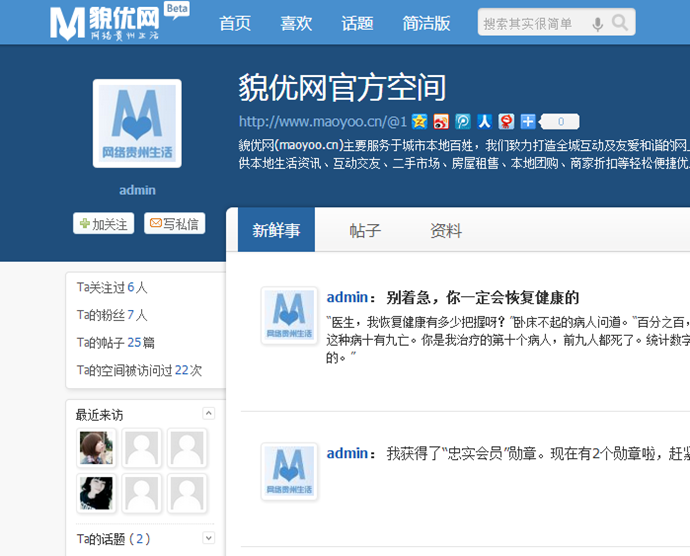Select the 资料 tab
Viewport: 690px width, 556px height.
click(x=446, y=230)
